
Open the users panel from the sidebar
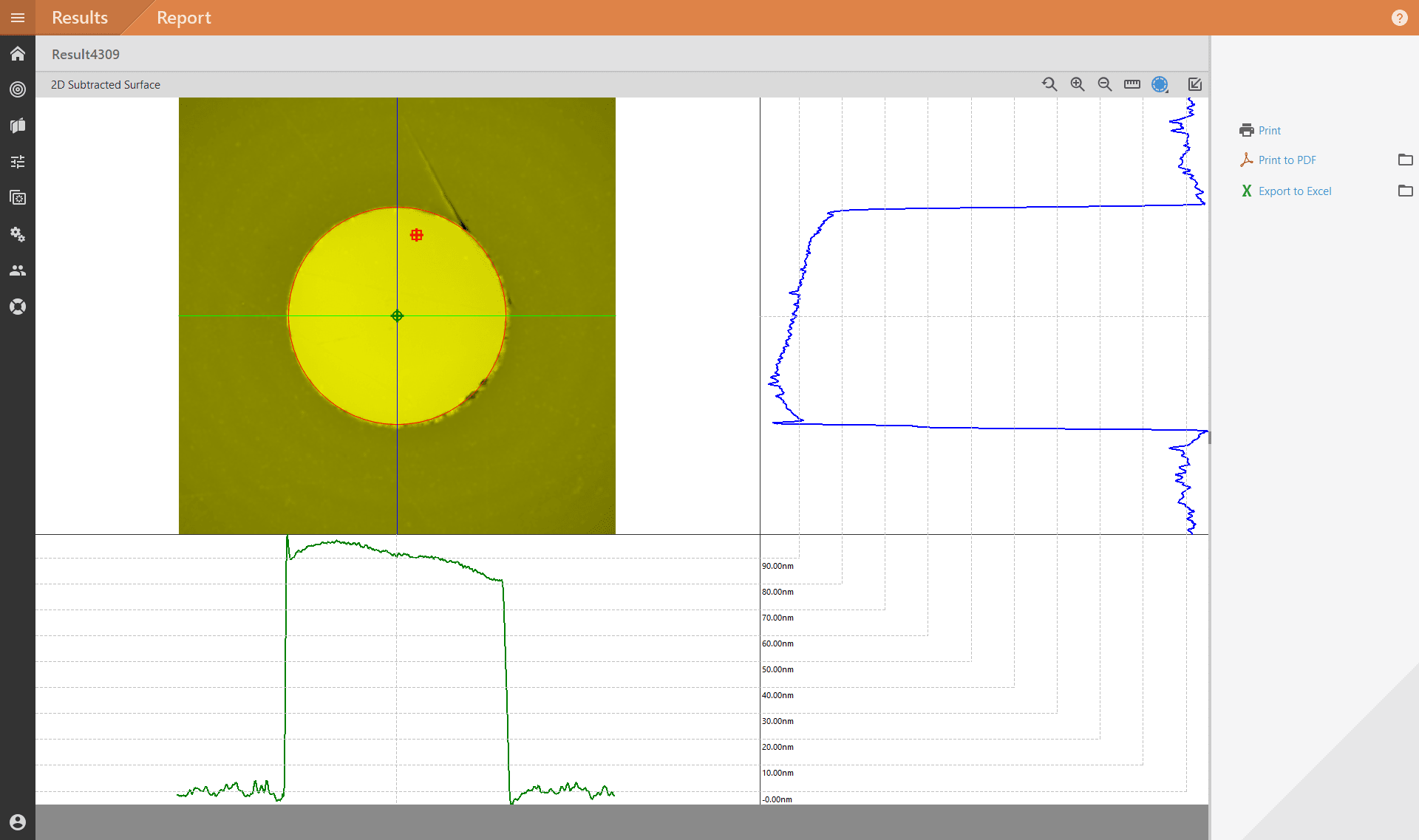[18, 270]
